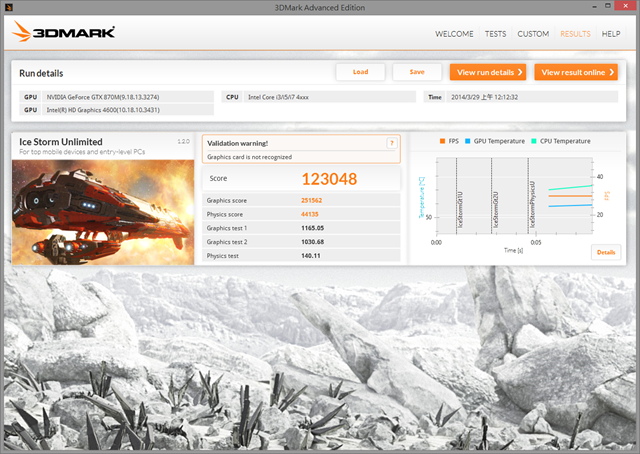Viewport: 640px width, 454px height.
Task: Select the RESULTS tab
Action: pos(575,34)
